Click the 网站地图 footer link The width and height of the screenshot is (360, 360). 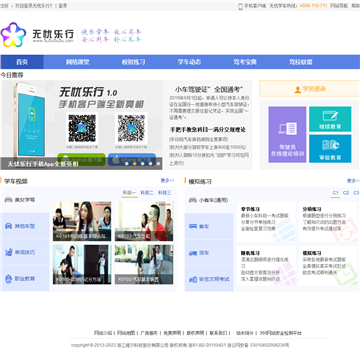pos(126,333)
